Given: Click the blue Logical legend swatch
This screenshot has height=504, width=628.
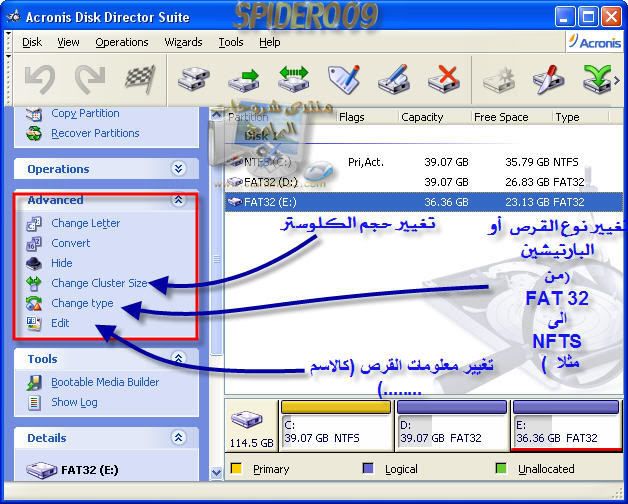Looking at the screenshot, I should tap(368, 468).
